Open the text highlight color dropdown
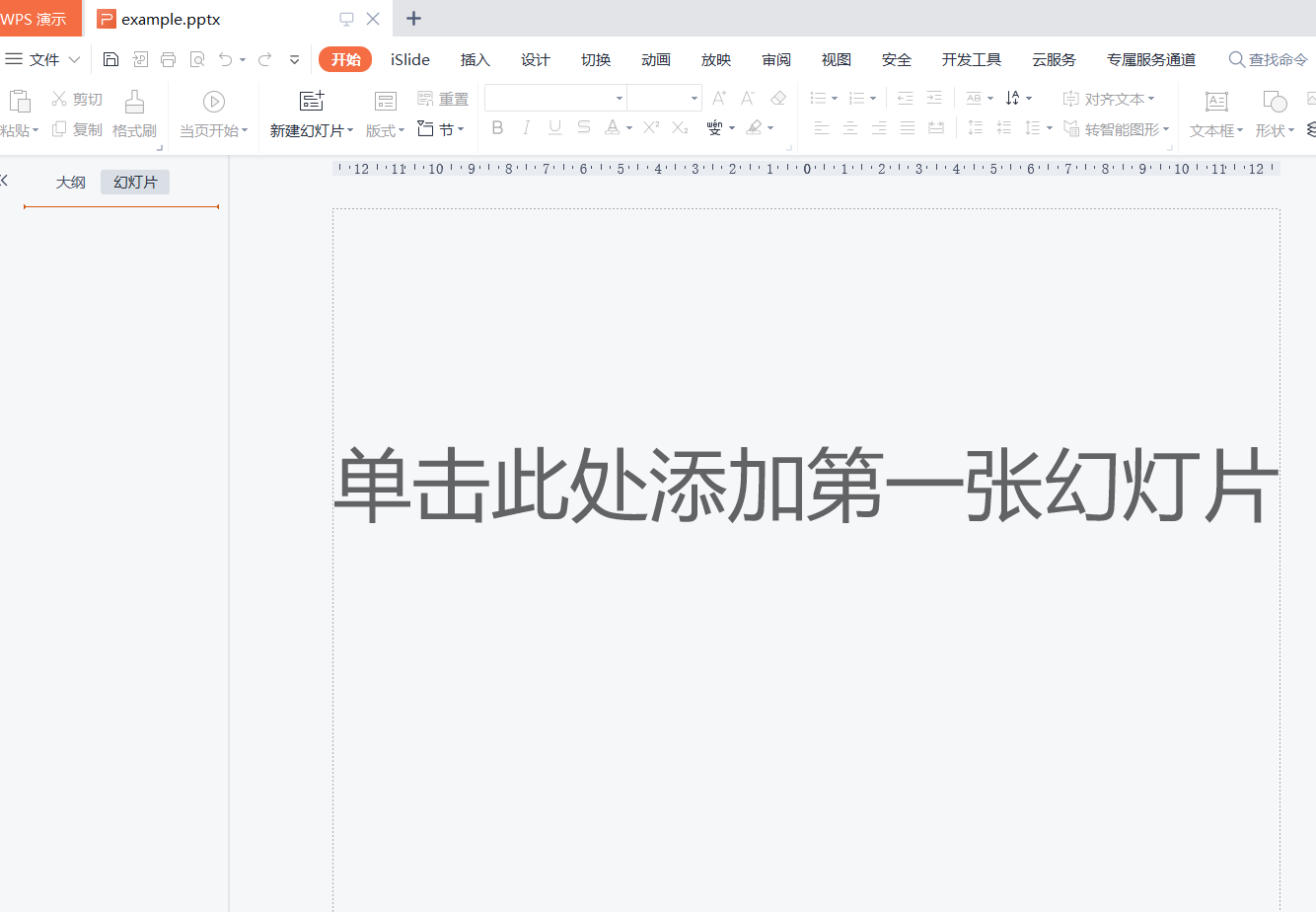Screen dimensions: 1316x912 pos(770,128)
